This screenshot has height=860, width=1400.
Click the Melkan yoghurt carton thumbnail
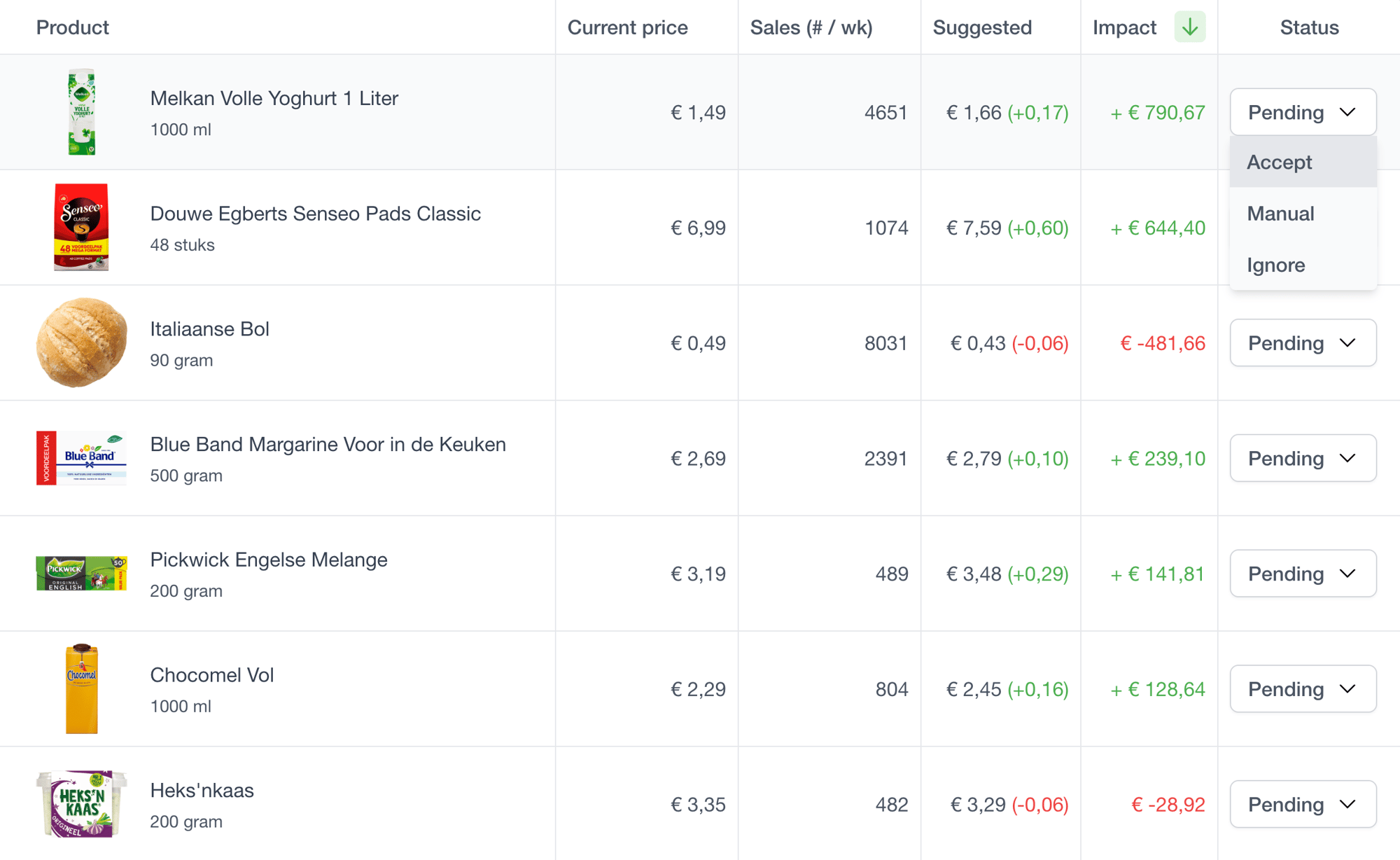point(81,112)
